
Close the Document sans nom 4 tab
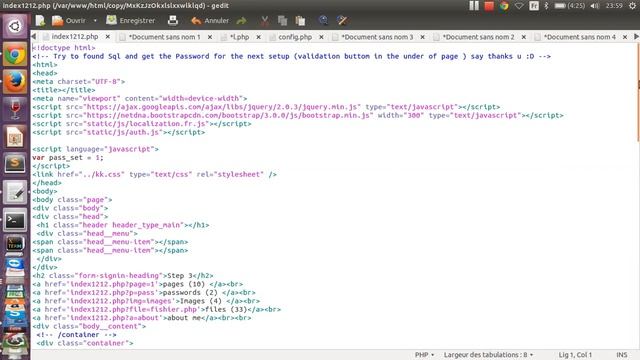coord(625,37)
